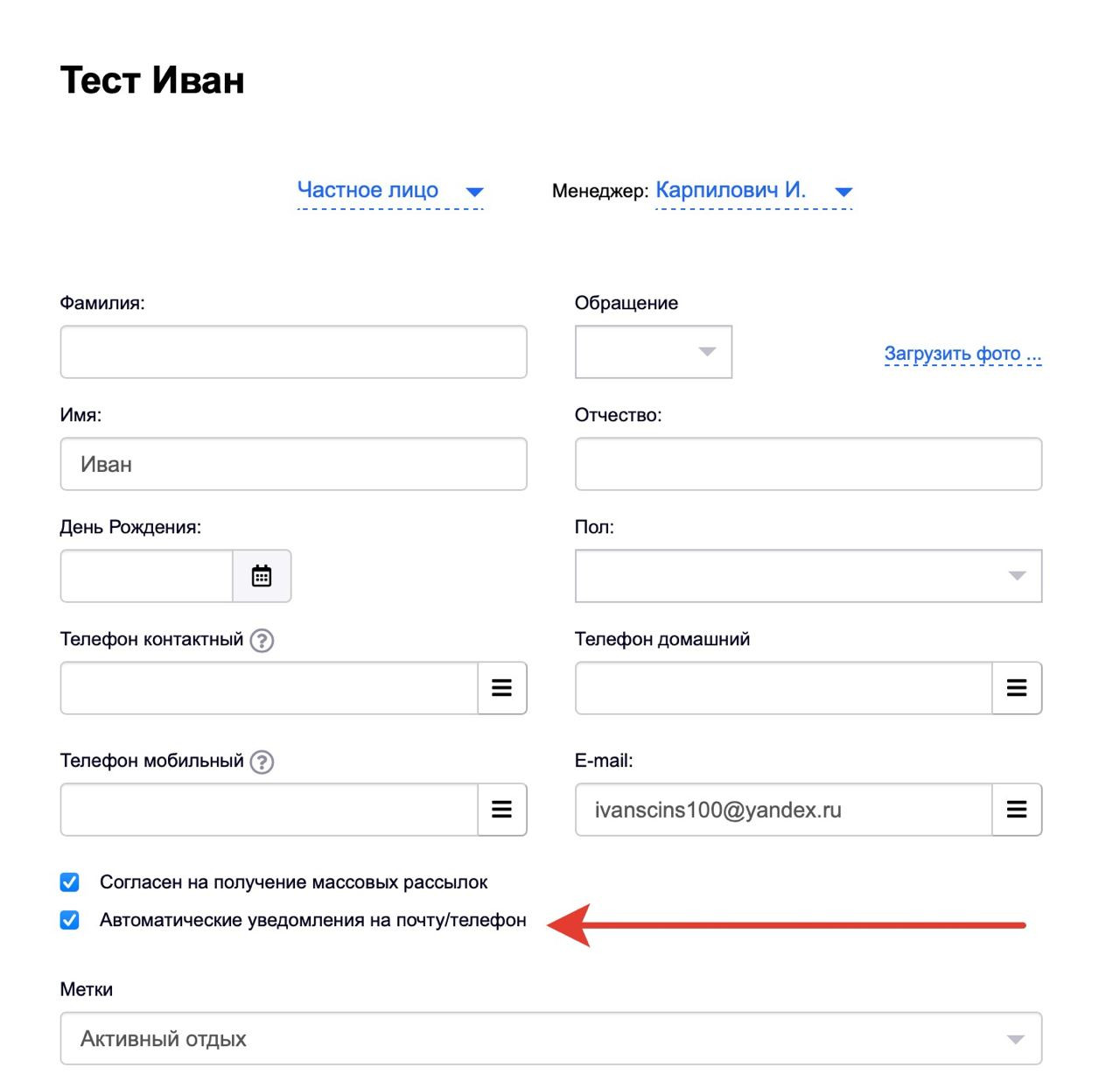Change manager Карпилович И.

[752, 191]
